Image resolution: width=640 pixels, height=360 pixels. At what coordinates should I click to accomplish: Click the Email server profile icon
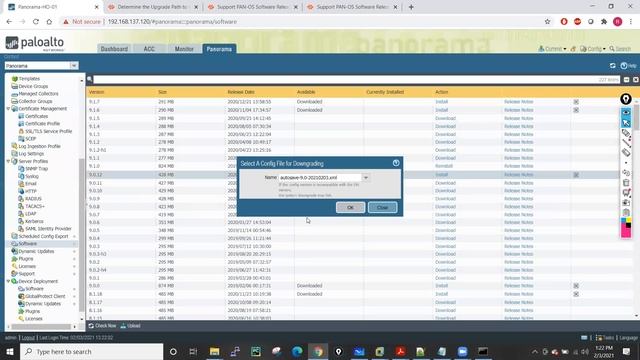point(21,184)
